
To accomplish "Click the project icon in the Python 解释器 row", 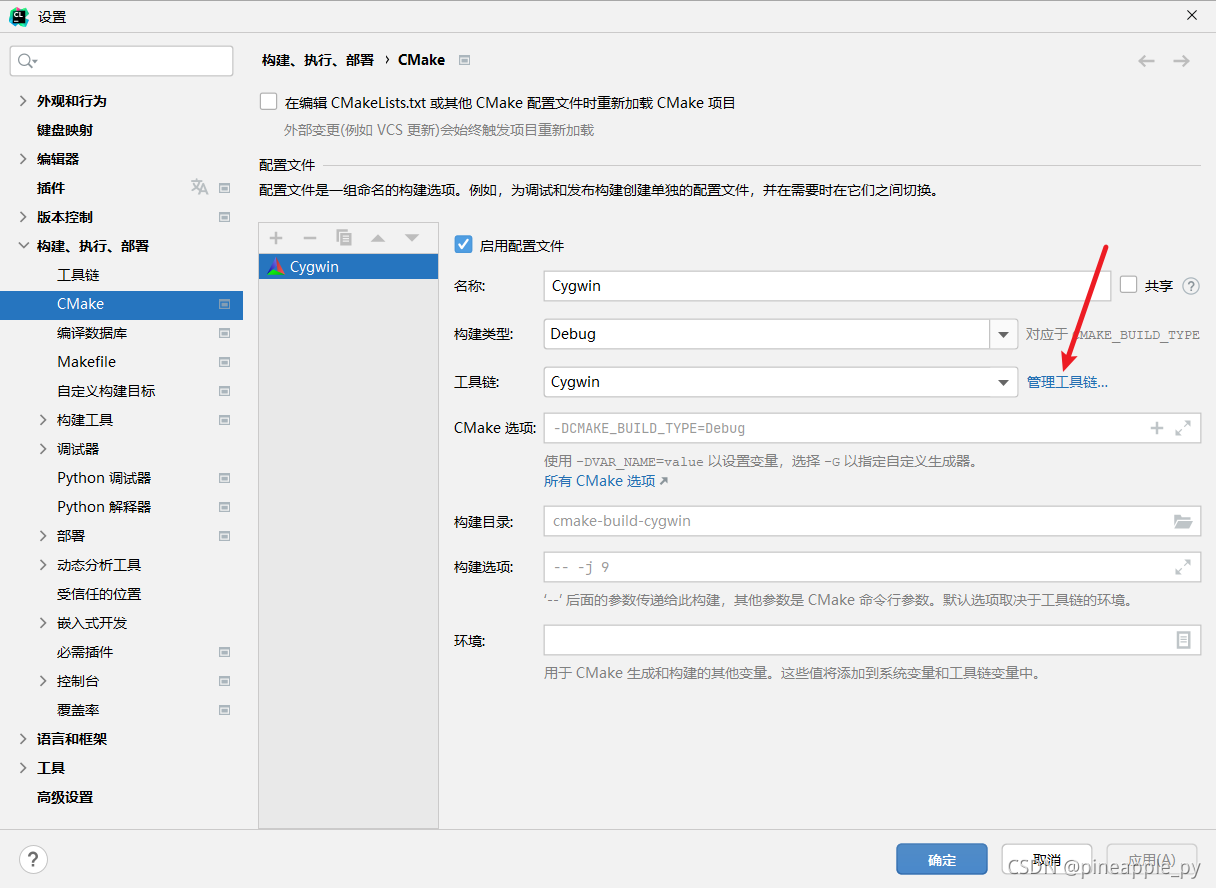I will pos(224,507).
